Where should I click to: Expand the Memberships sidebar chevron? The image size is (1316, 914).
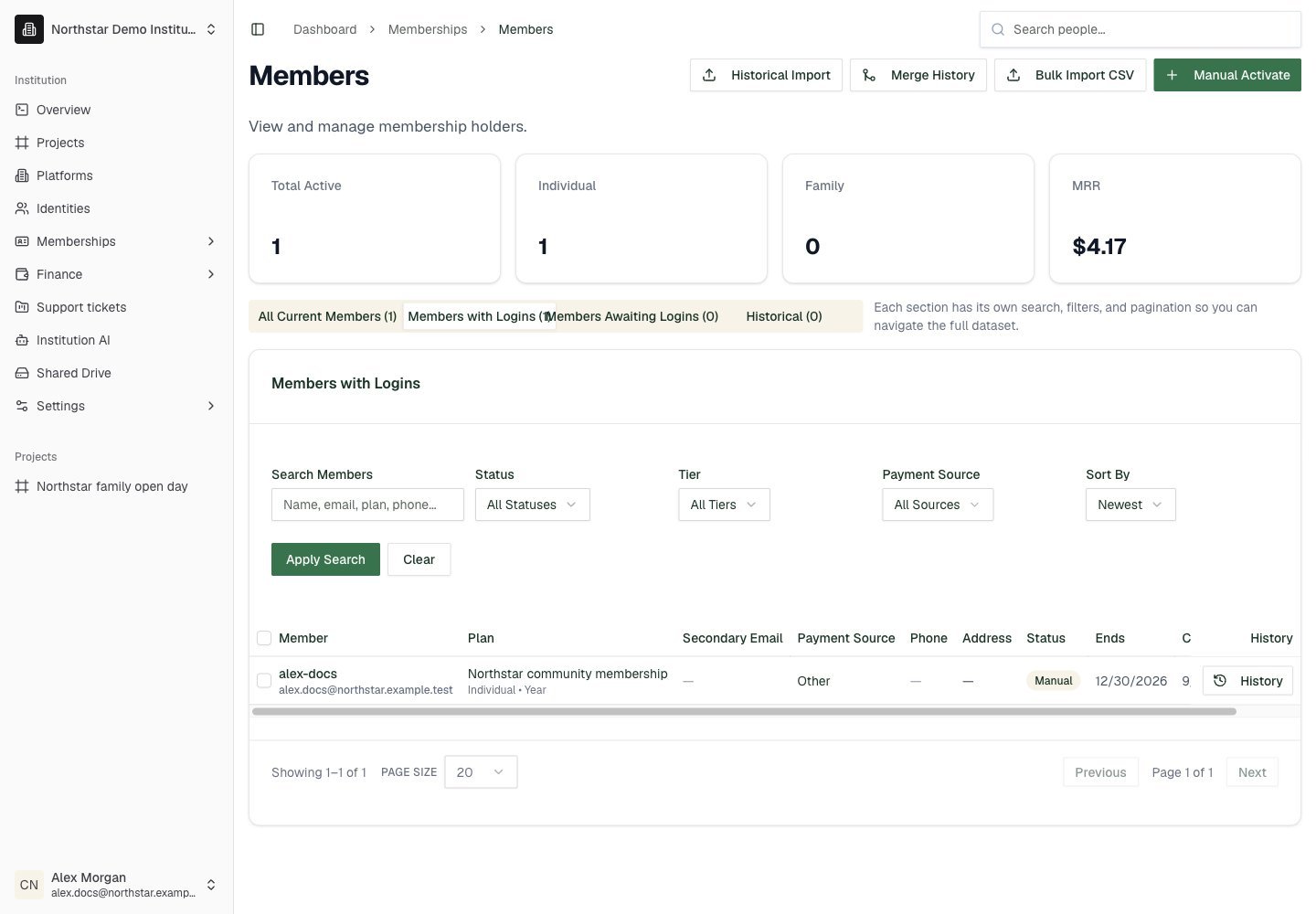click(x=211, y=241)
